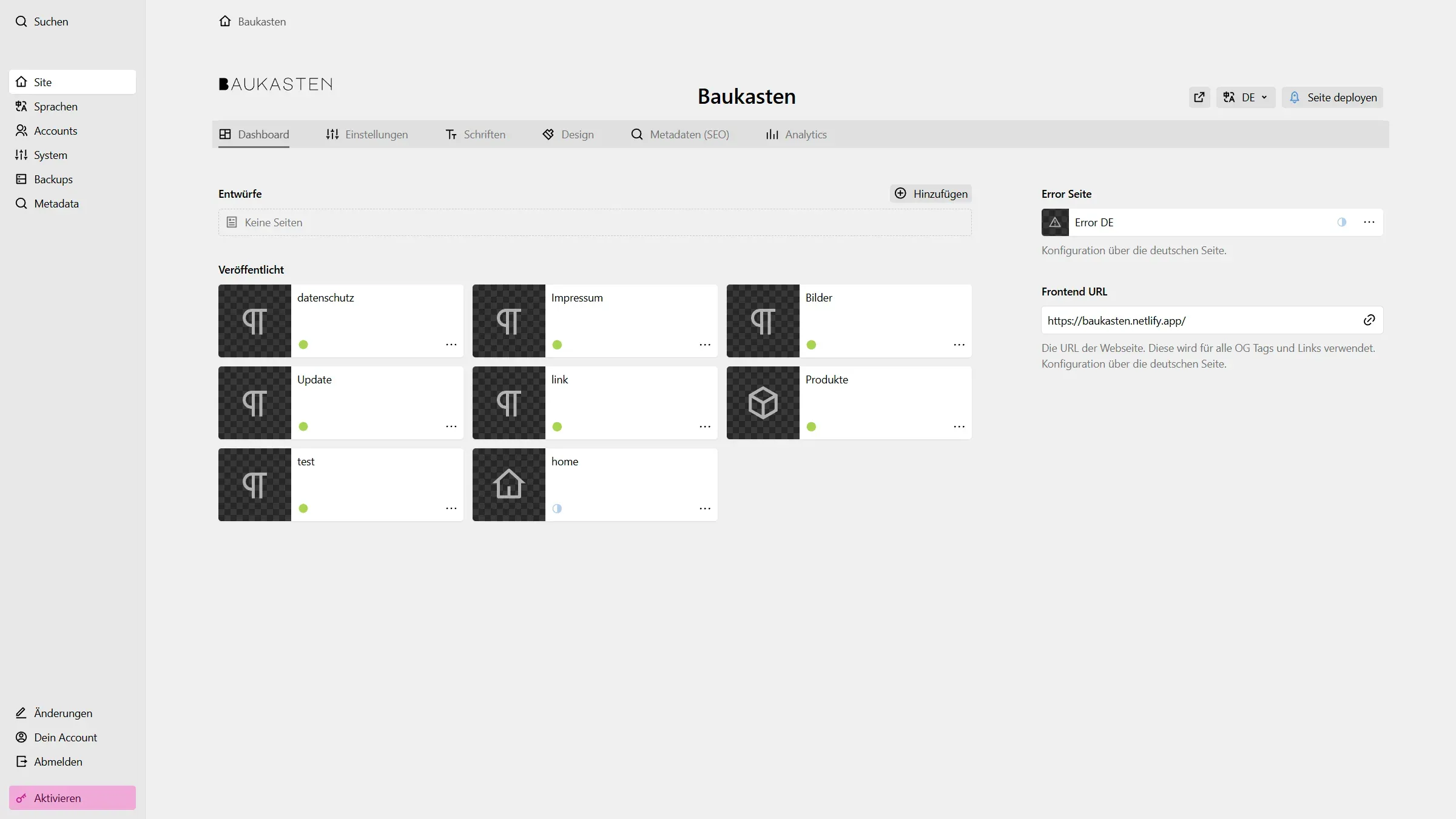The image size is (1456, 819).
Task: Open Backups from the sidebar
Action: [52, 179]
